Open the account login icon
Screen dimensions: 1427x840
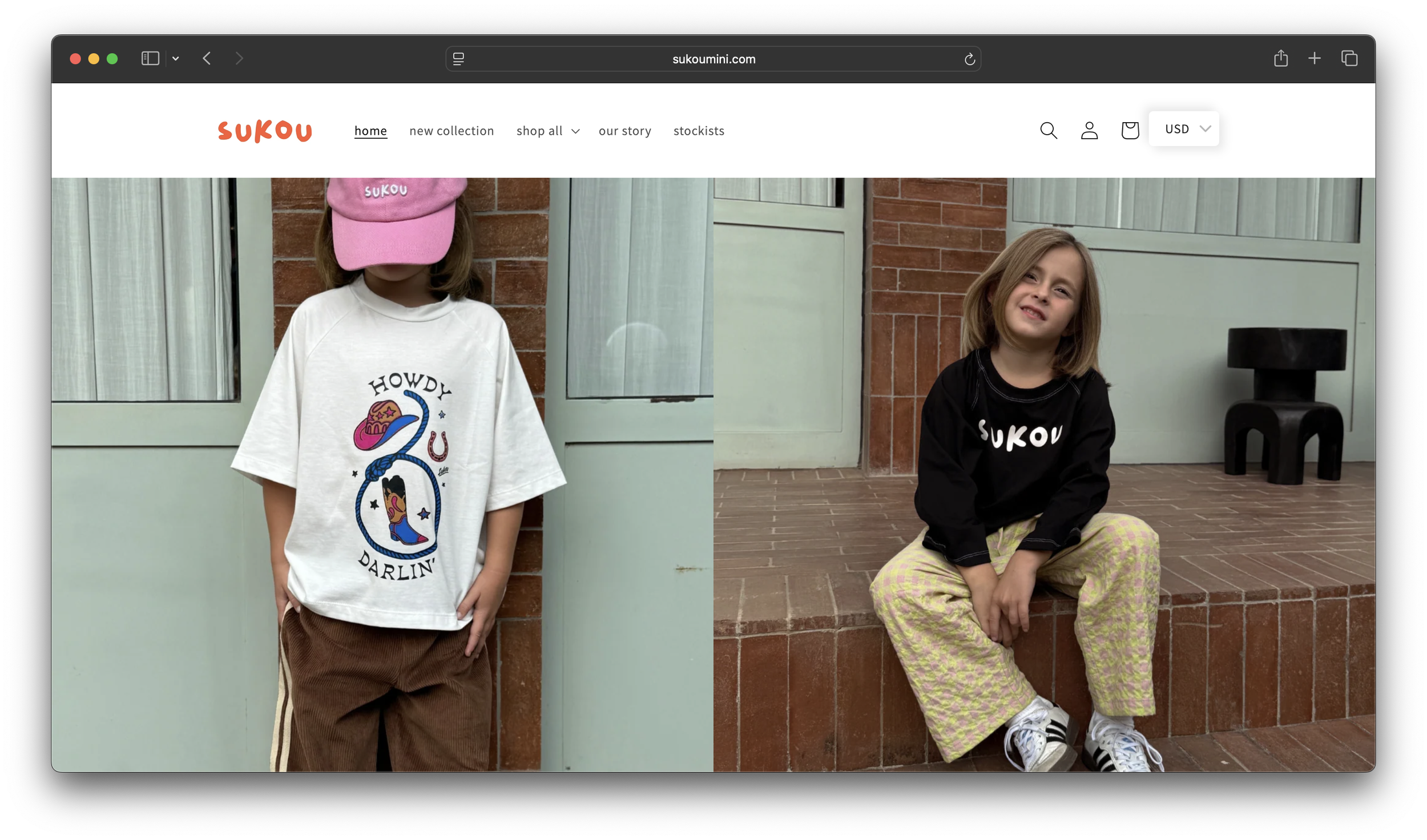click(x=1089, y=131)
